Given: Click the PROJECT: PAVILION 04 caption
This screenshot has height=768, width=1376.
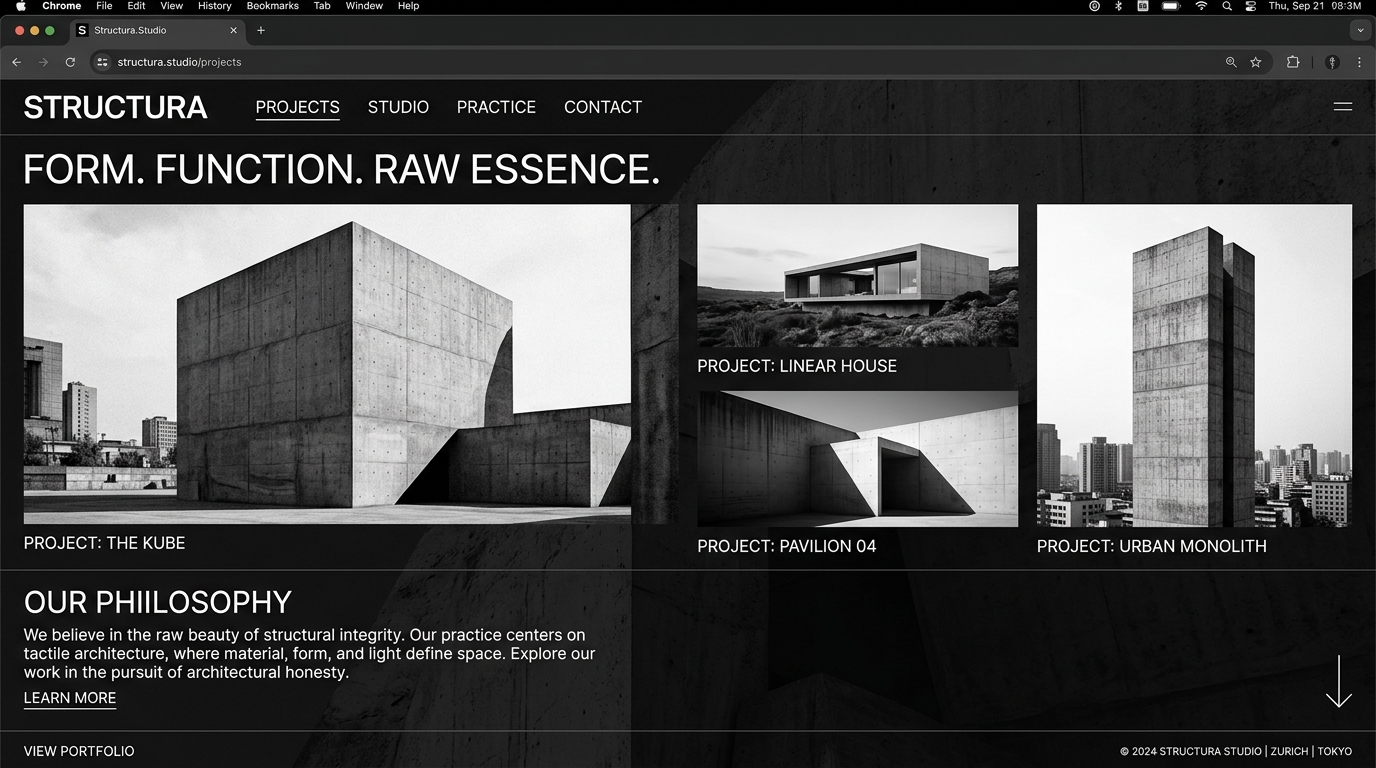Looking at the screenshot, I should pos(787,546).
